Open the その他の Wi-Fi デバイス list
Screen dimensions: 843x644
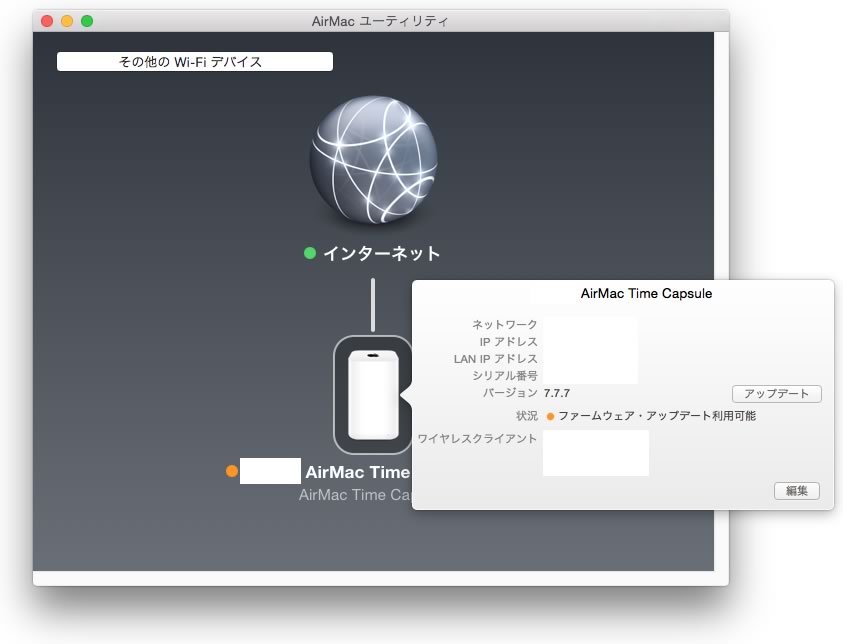pos(195,62)
